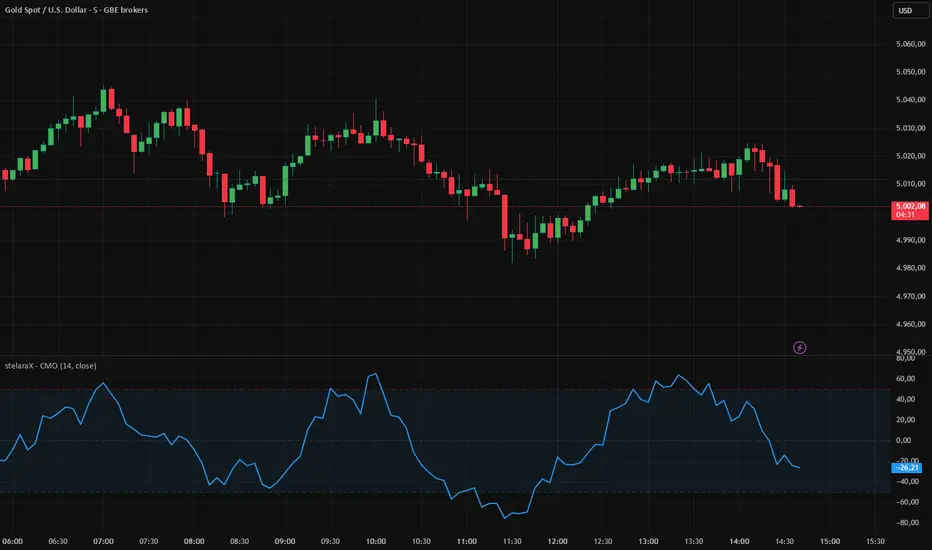Viewport: 932px width, 550px height.
Task: Click the 13:30 time axis label
Action: [694, 541]
